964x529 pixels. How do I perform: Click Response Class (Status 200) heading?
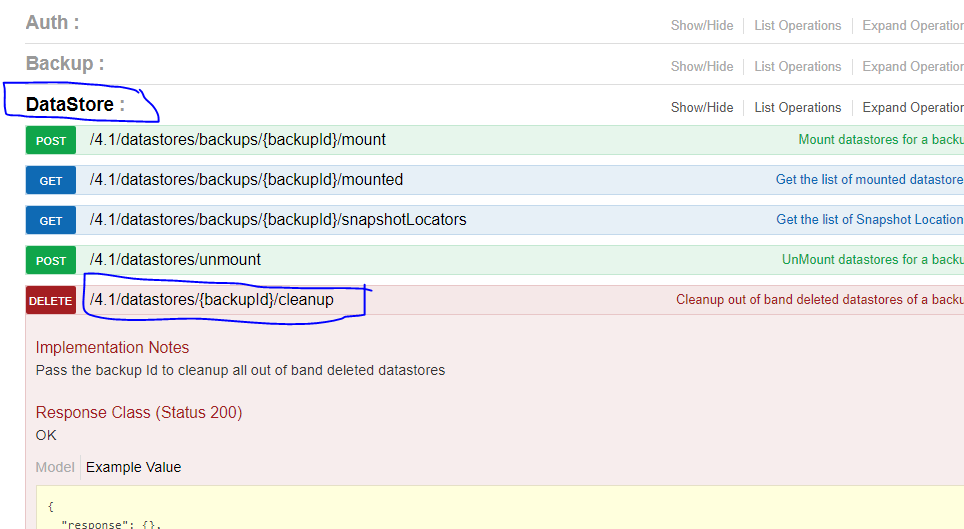tap(139, 412)
